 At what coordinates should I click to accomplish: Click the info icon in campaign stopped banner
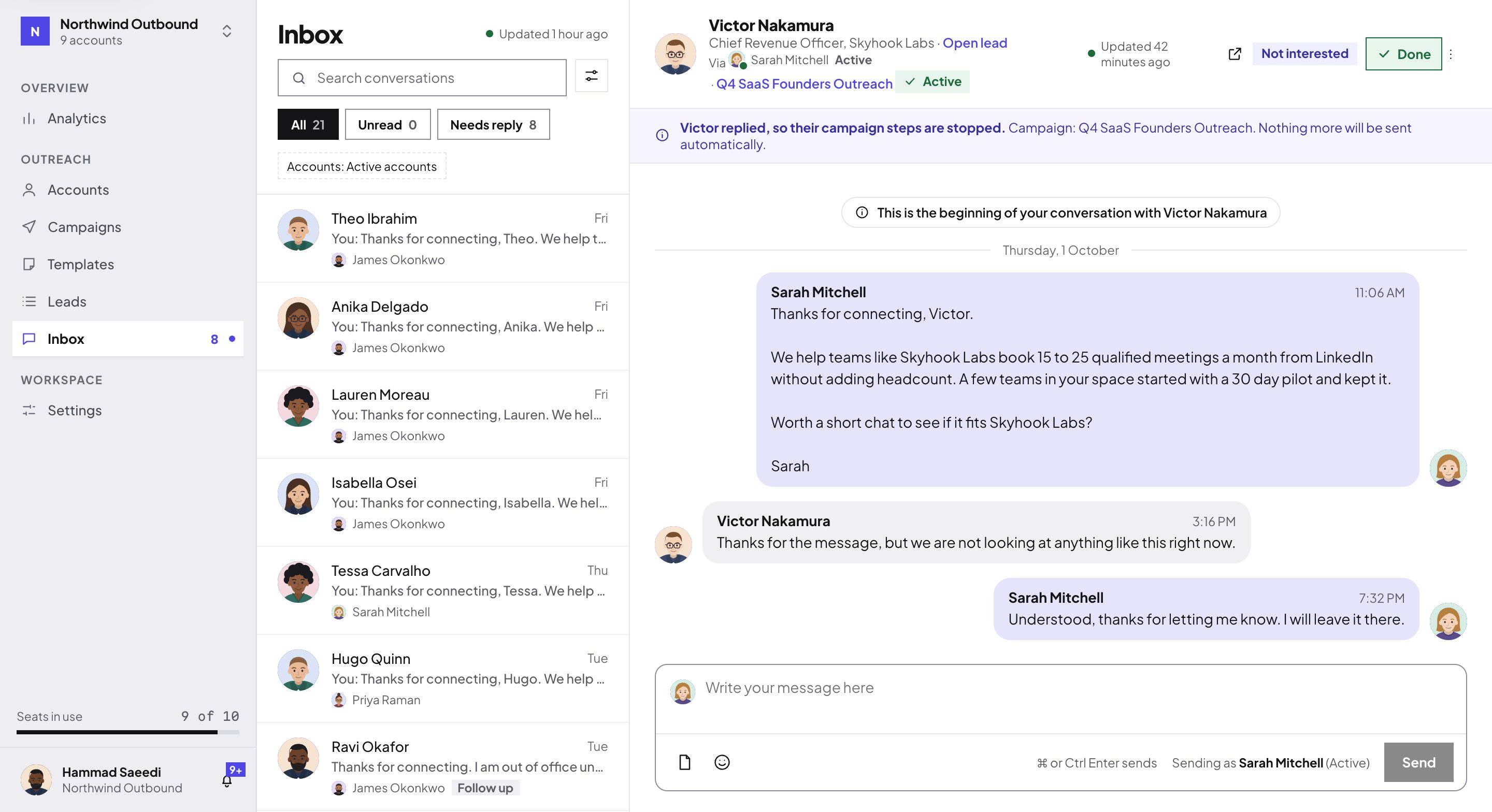click(662, 135)
